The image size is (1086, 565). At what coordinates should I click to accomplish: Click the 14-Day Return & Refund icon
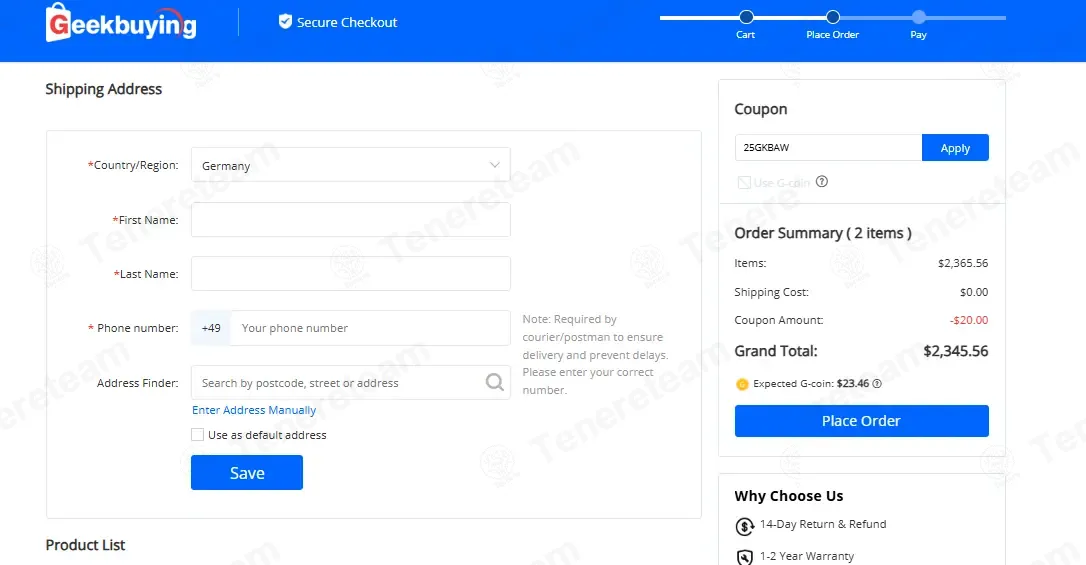point(745,526)
